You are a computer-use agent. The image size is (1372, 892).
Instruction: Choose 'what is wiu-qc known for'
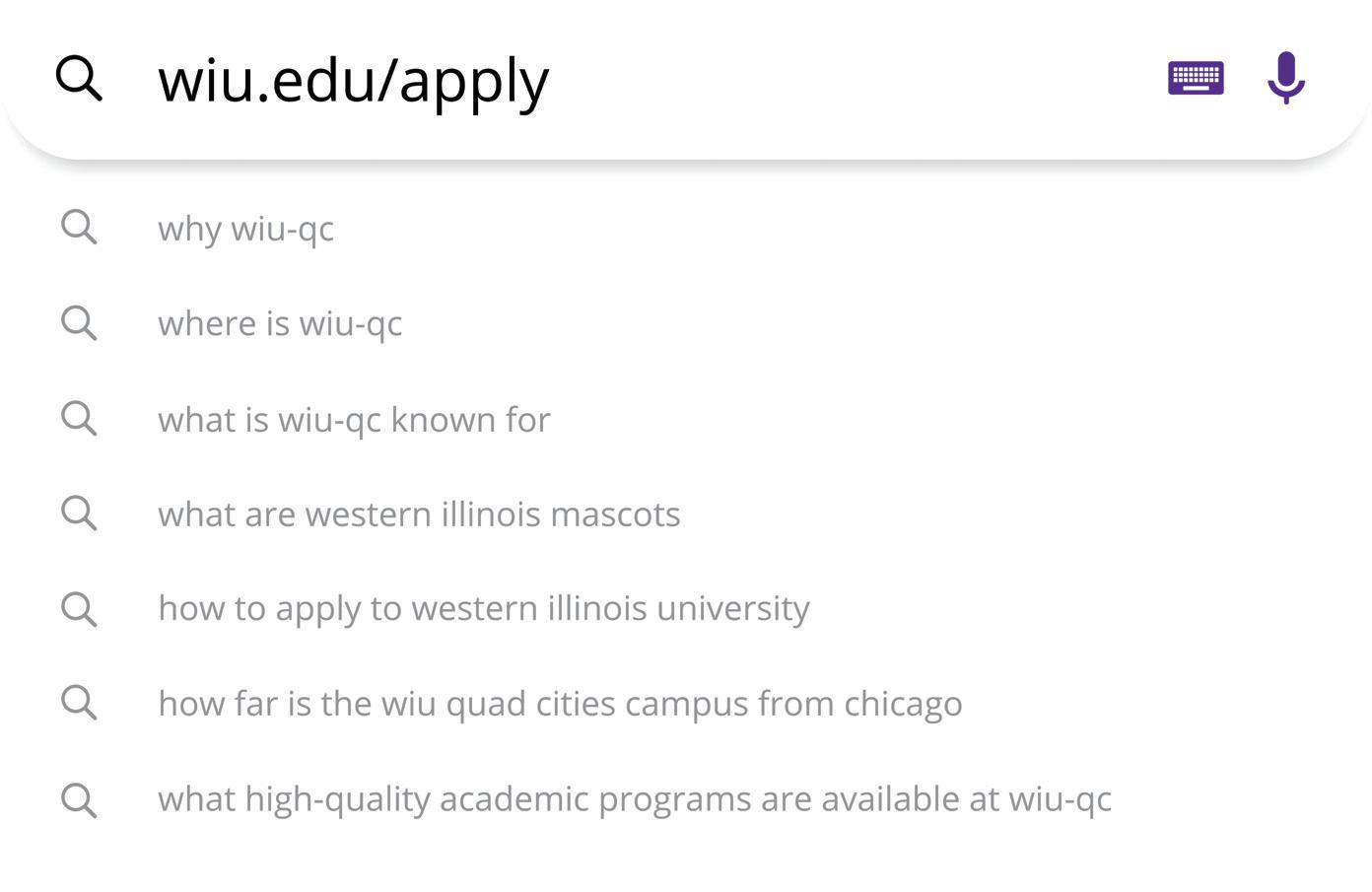(x=354, y=420)
